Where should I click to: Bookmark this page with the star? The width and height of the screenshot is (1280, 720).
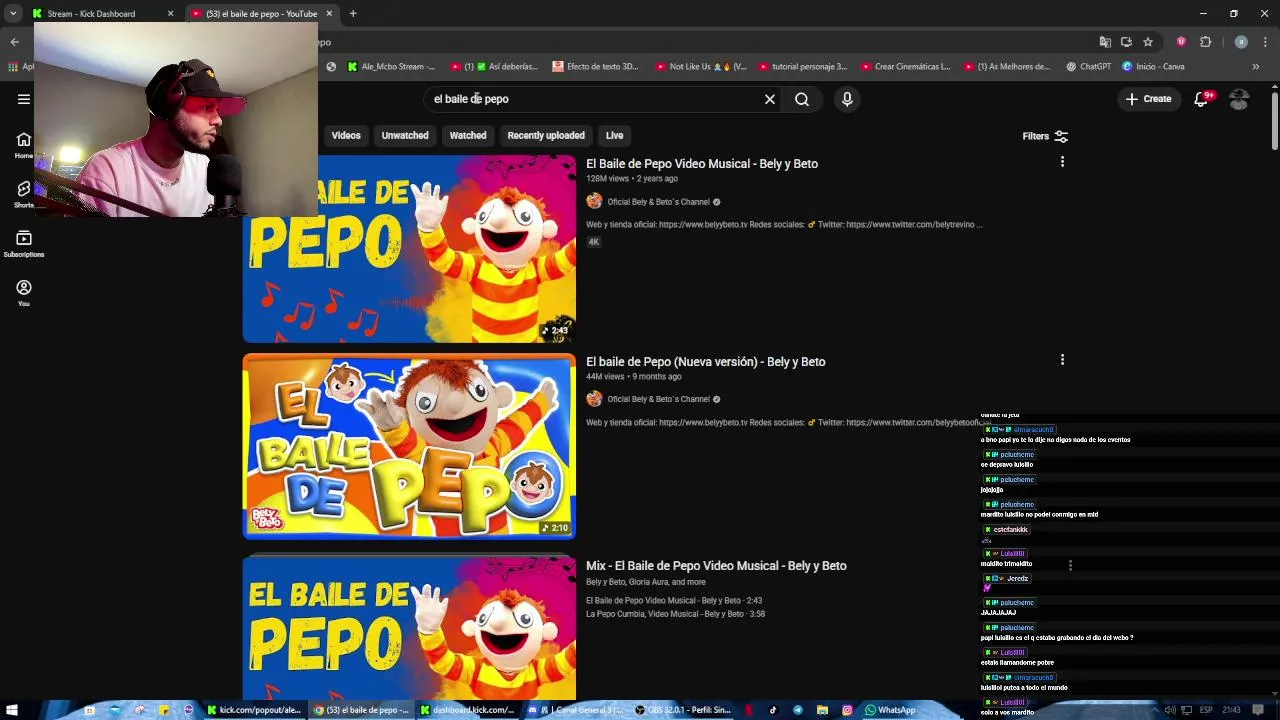1148,42
